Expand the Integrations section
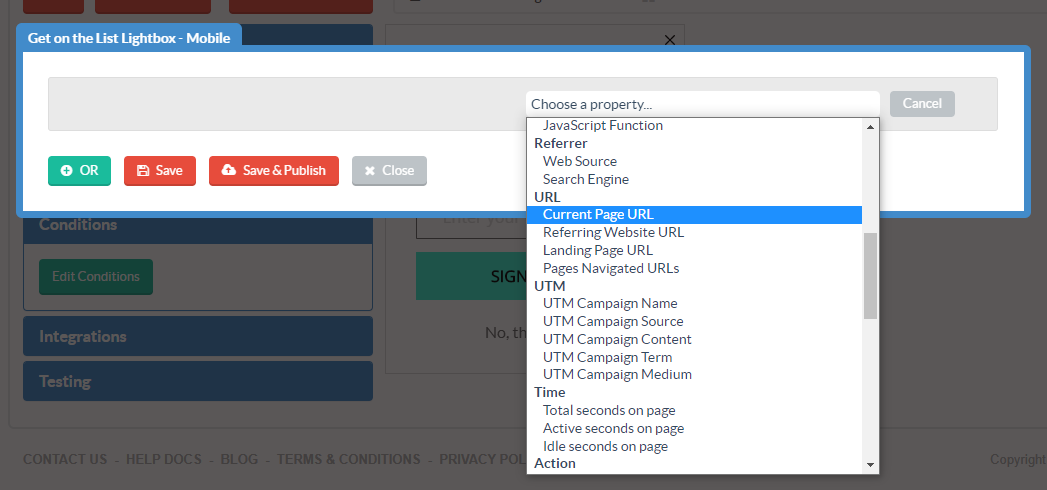The height and width of the screenshot is (490, 1047). (198, 336)
